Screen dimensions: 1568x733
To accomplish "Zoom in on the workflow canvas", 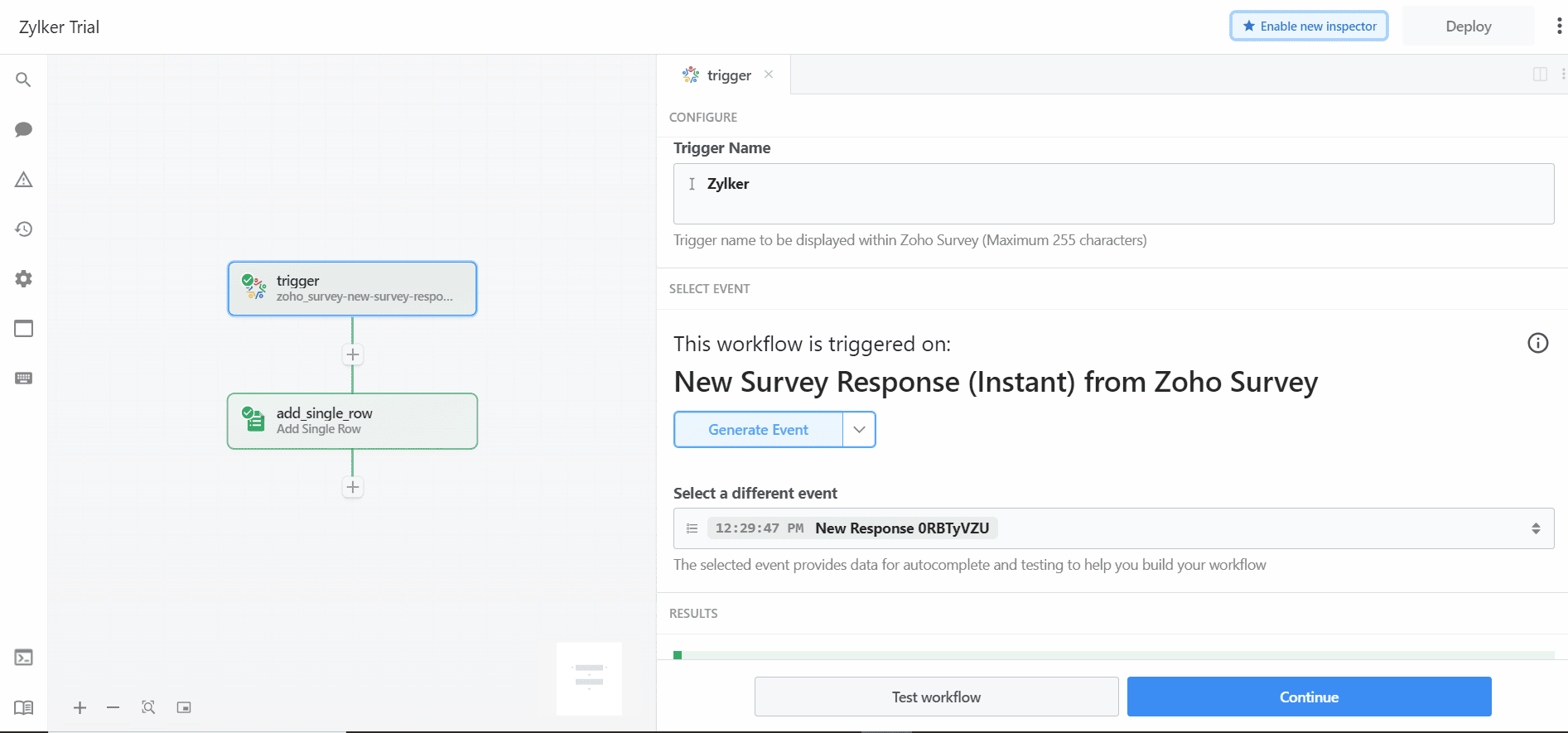I will [x=80, y=707].
